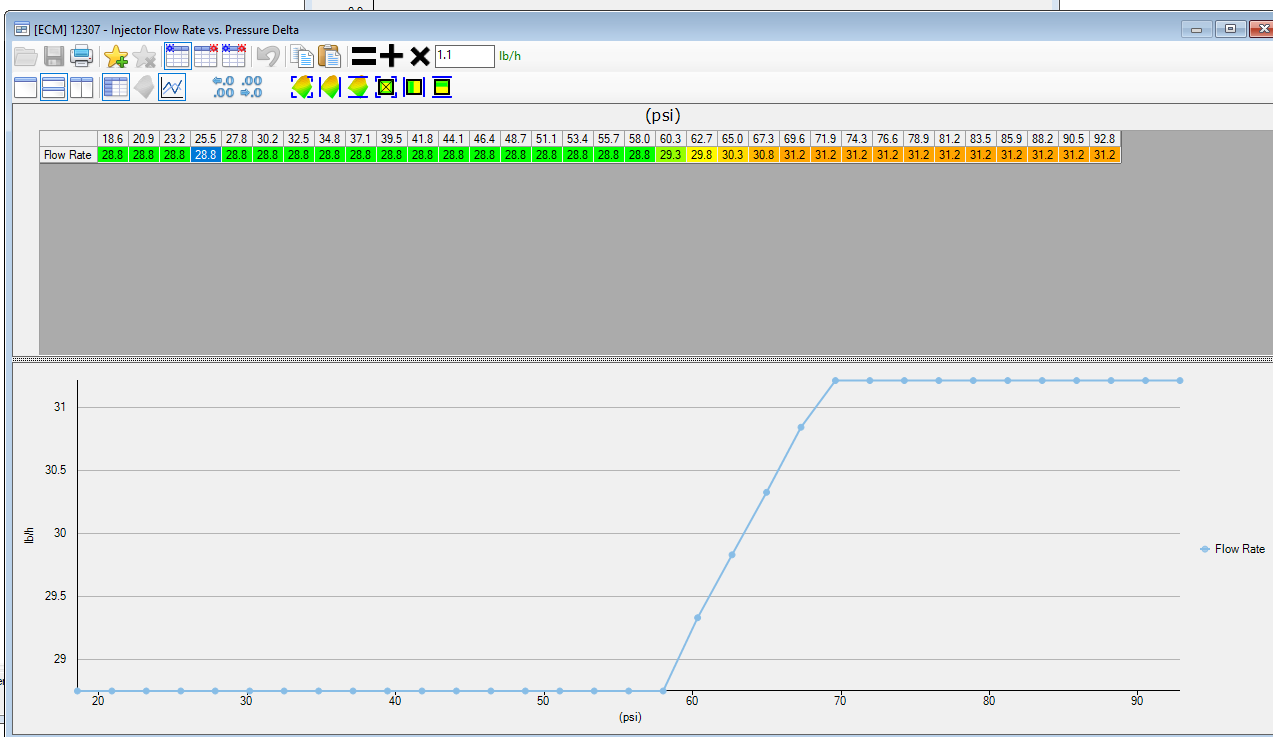Paste values using the clipboard icon

point(329,56)
